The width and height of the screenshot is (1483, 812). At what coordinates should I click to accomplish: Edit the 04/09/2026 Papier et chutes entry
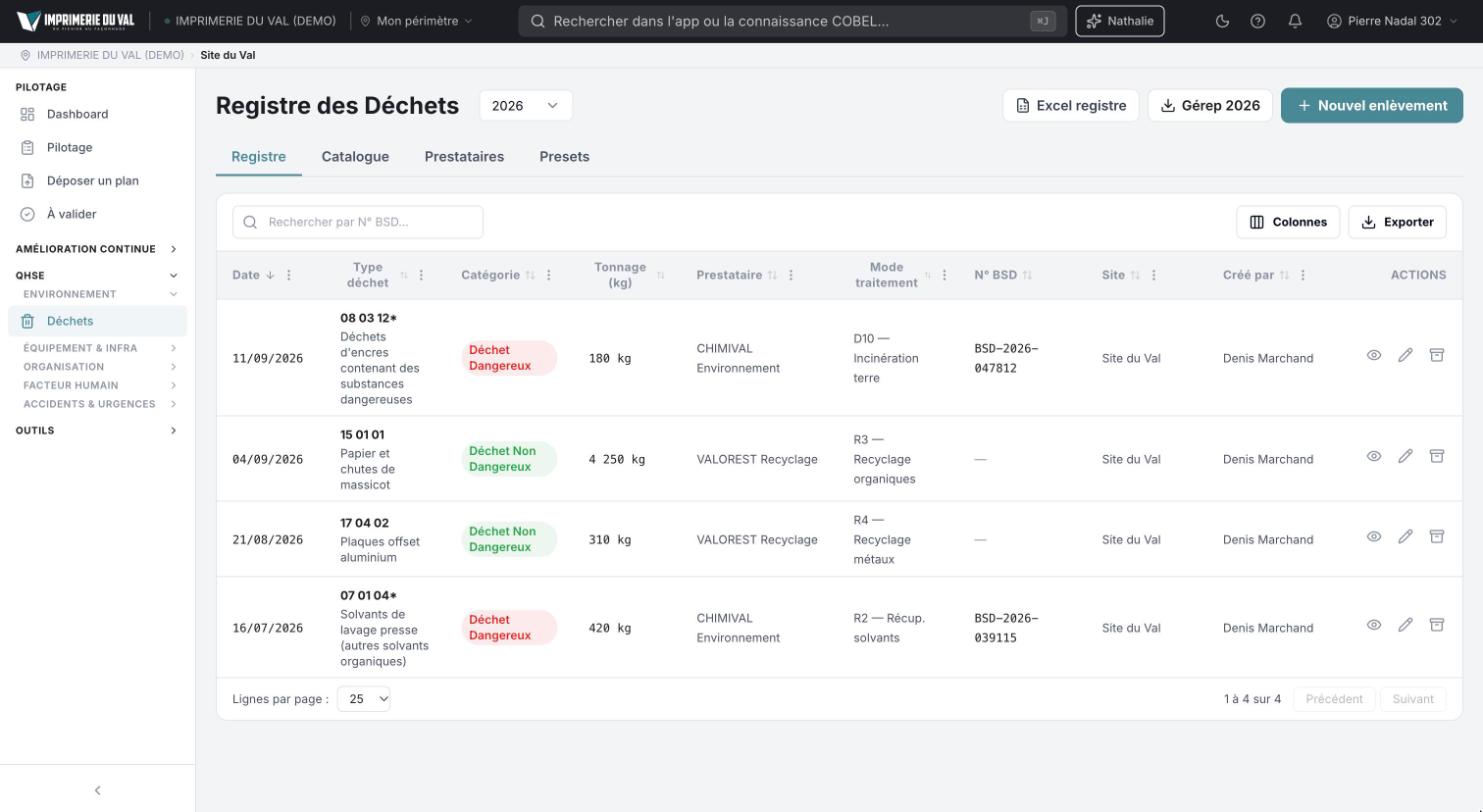(1405, 456)
